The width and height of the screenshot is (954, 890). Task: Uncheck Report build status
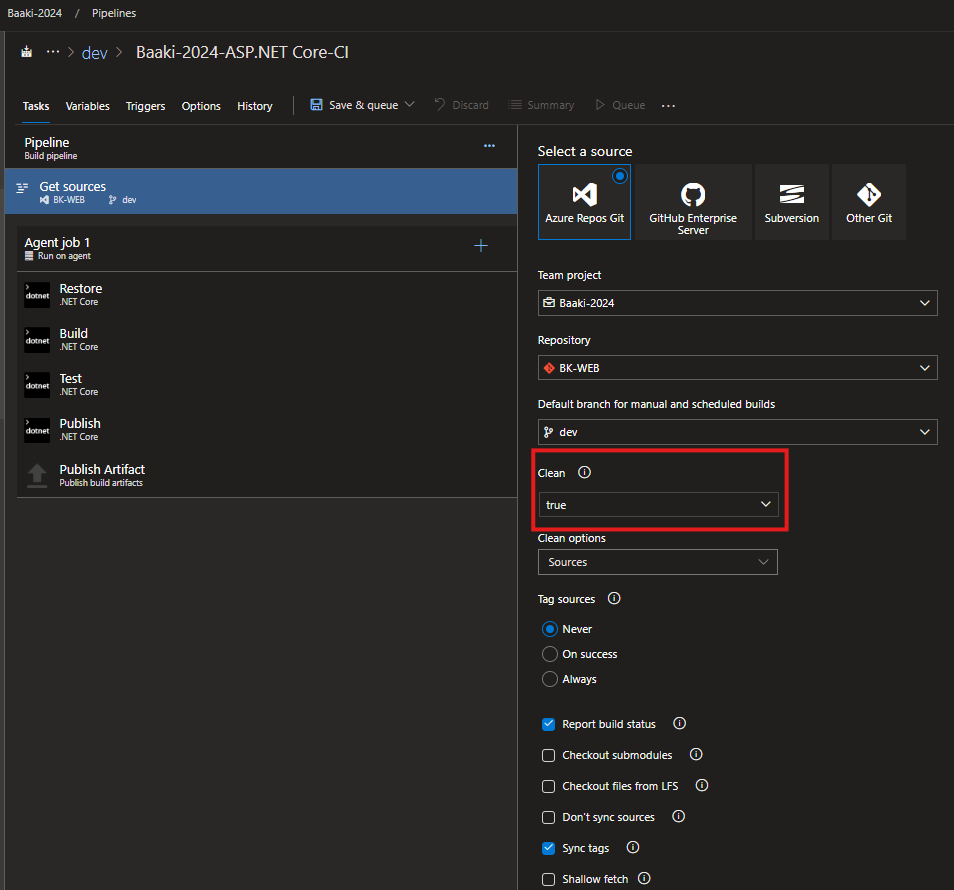pyautogui.click(x=548, y=724)
